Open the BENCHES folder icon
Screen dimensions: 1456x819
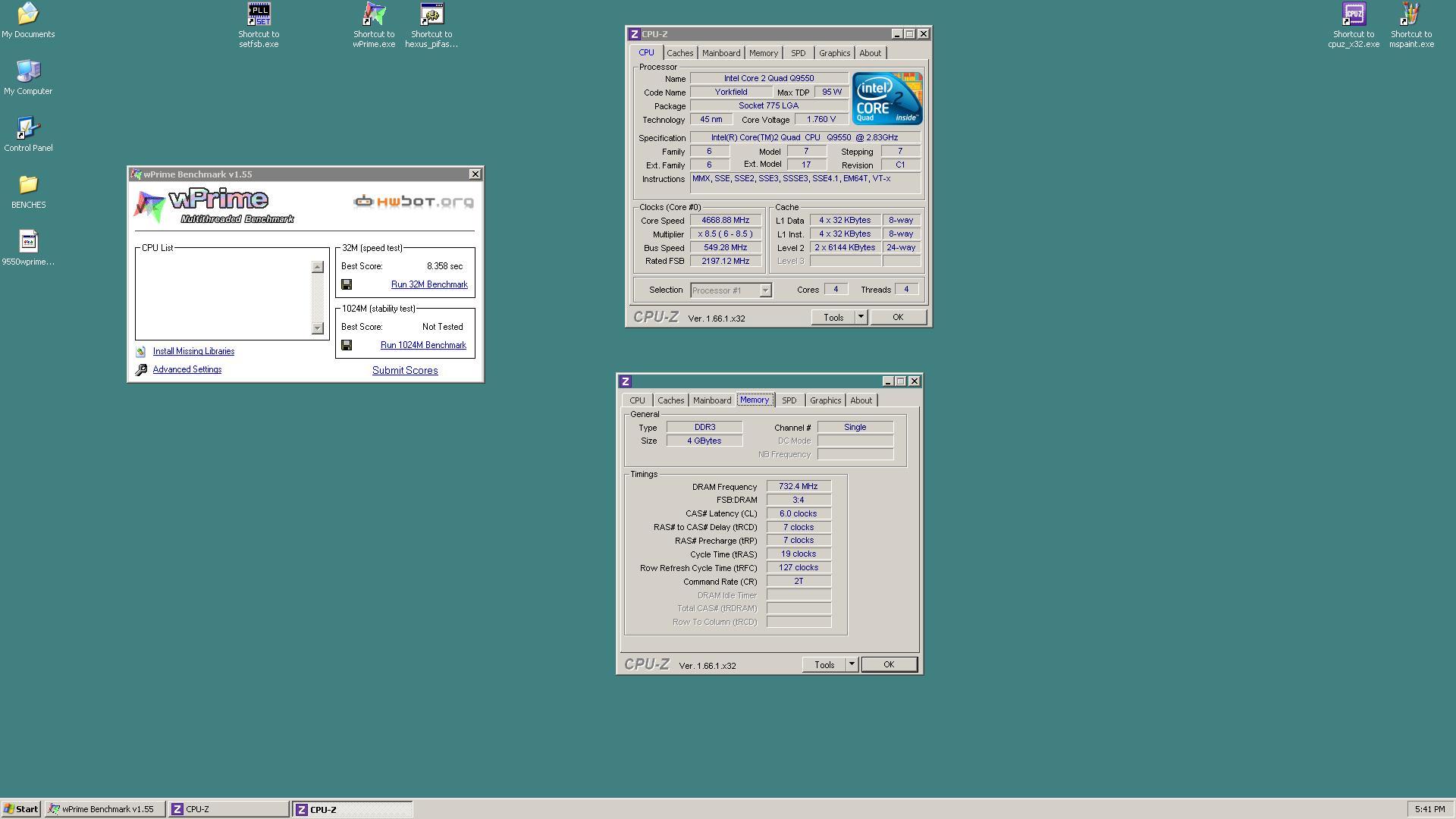(28, 185)
